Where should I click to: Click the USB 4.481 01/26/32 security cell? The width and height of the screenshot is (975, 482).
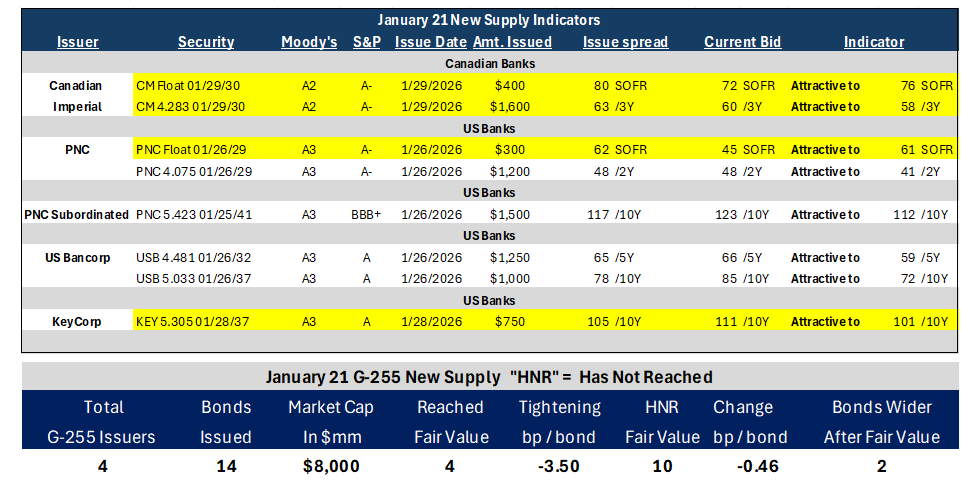(x=193, y=257)
